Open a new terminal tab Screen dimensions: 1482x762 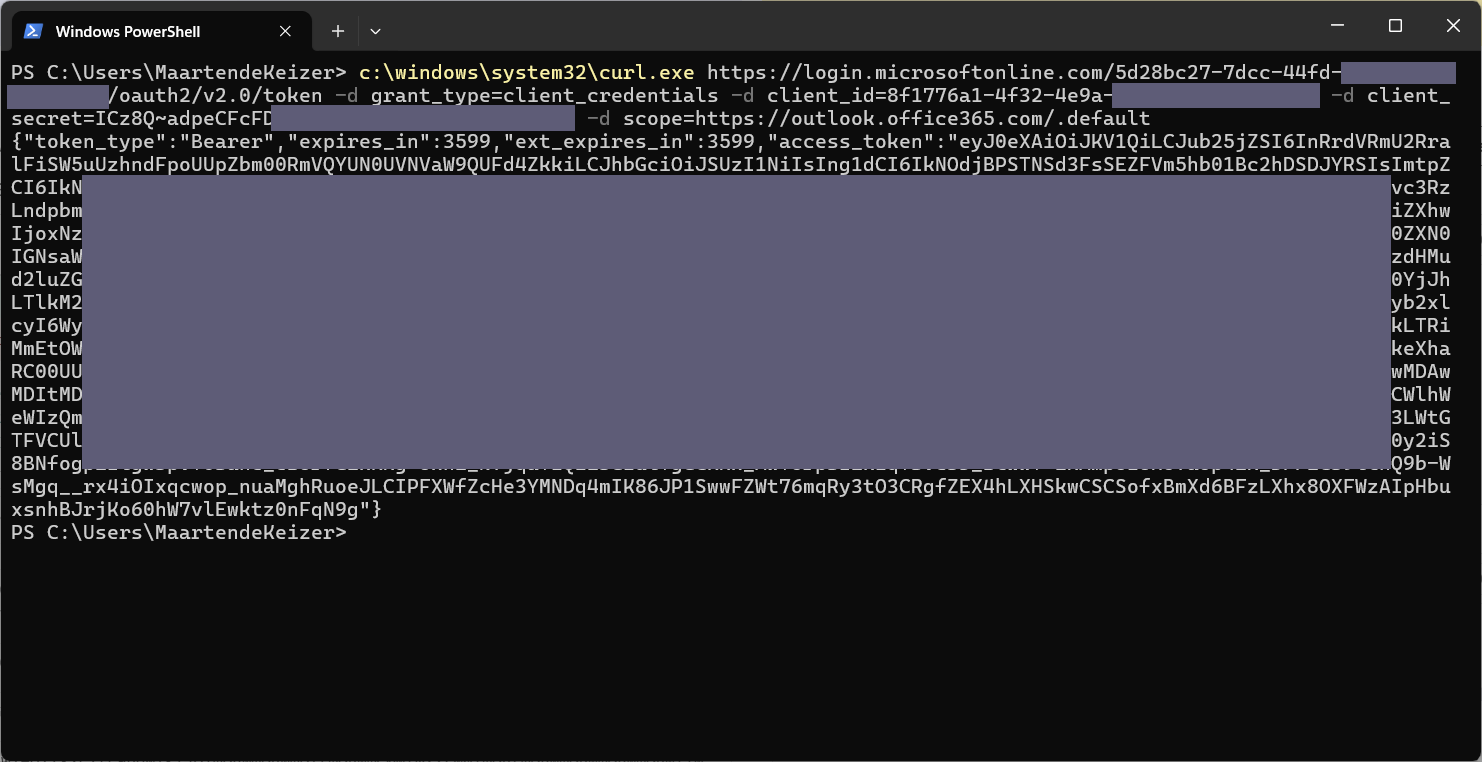(338, 31)
